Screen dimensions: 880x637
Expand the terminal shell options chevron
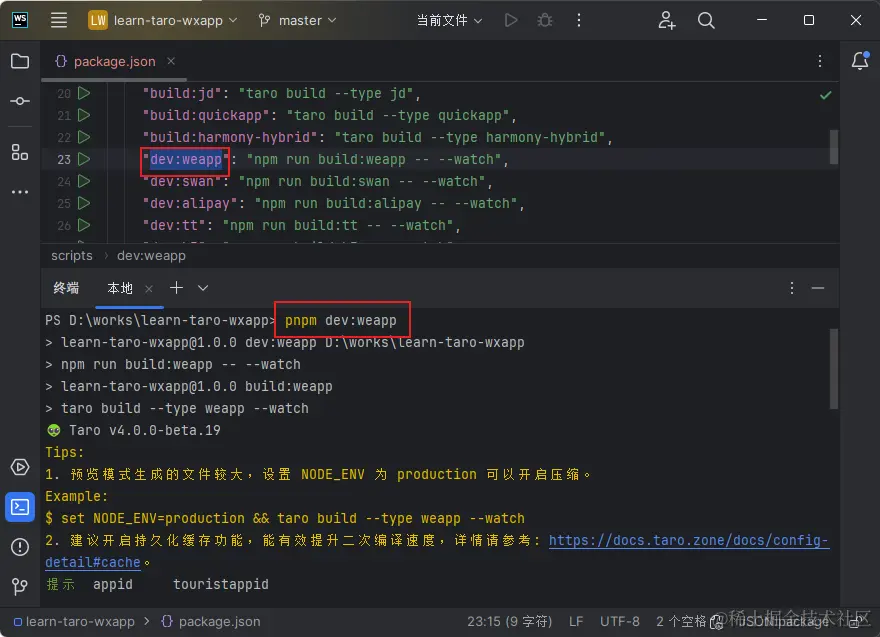203,288
